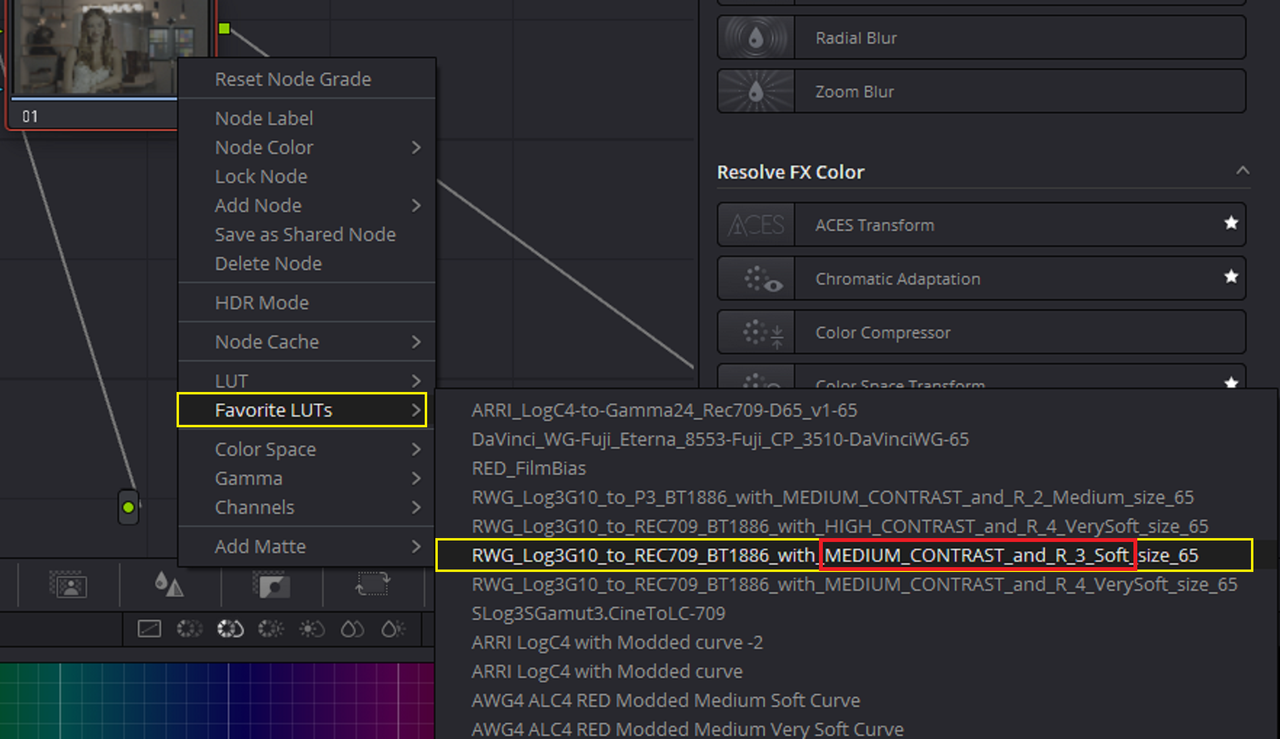Screen dimensions: 1280x739
Task: Select the Color Compressor effect
Action: click(981, 332)
